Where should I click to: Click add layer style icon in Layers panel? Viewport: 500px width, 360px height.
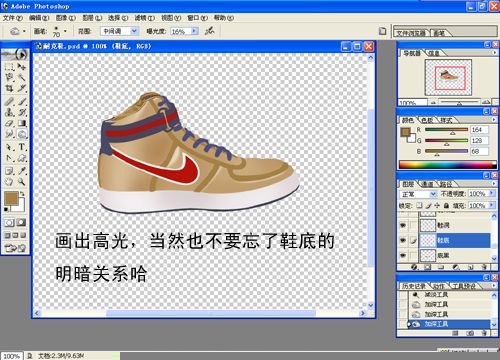click(415, 267)
